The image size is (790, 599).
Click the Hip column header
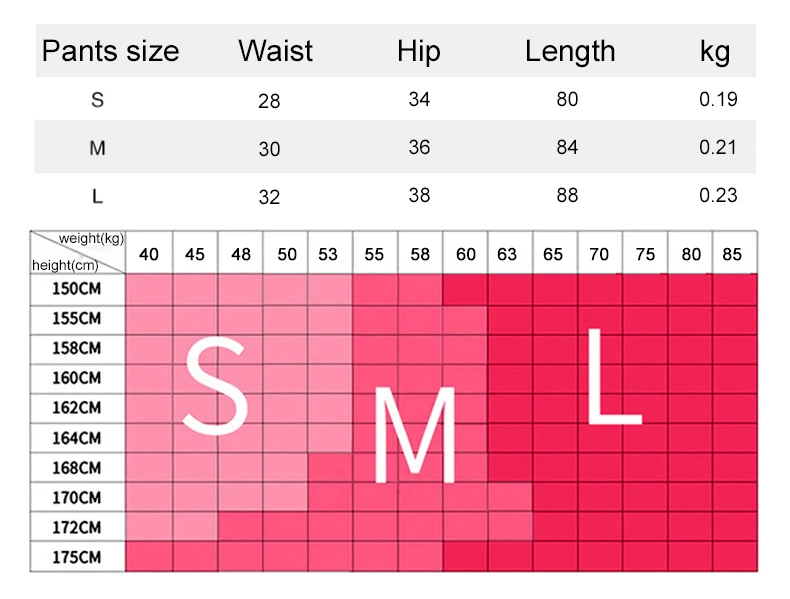click(418, 51)
